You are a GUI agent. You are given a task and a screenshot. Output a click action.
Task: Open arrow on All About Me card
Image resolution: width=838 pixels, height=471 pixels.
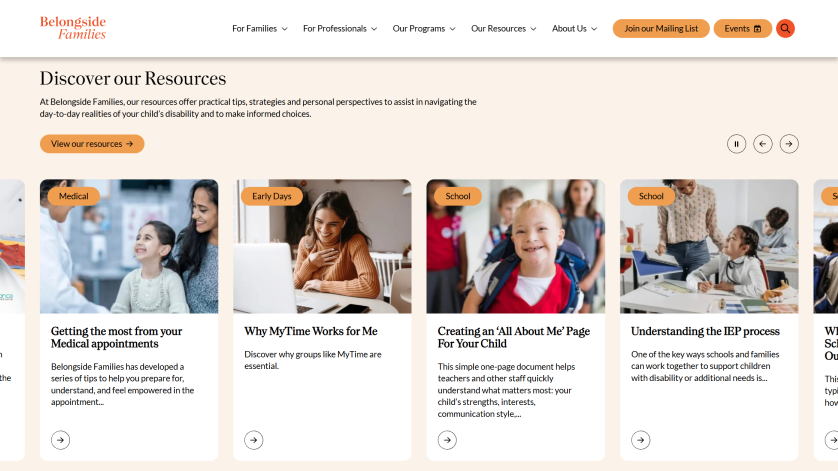[447, 440]
